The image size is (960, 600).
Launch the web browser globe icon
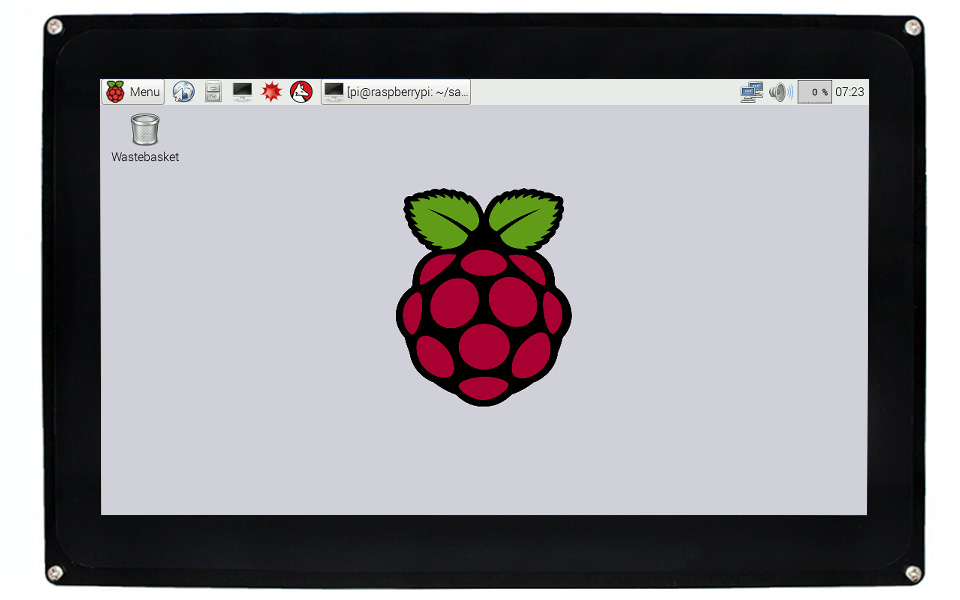(x=183, y=92)
